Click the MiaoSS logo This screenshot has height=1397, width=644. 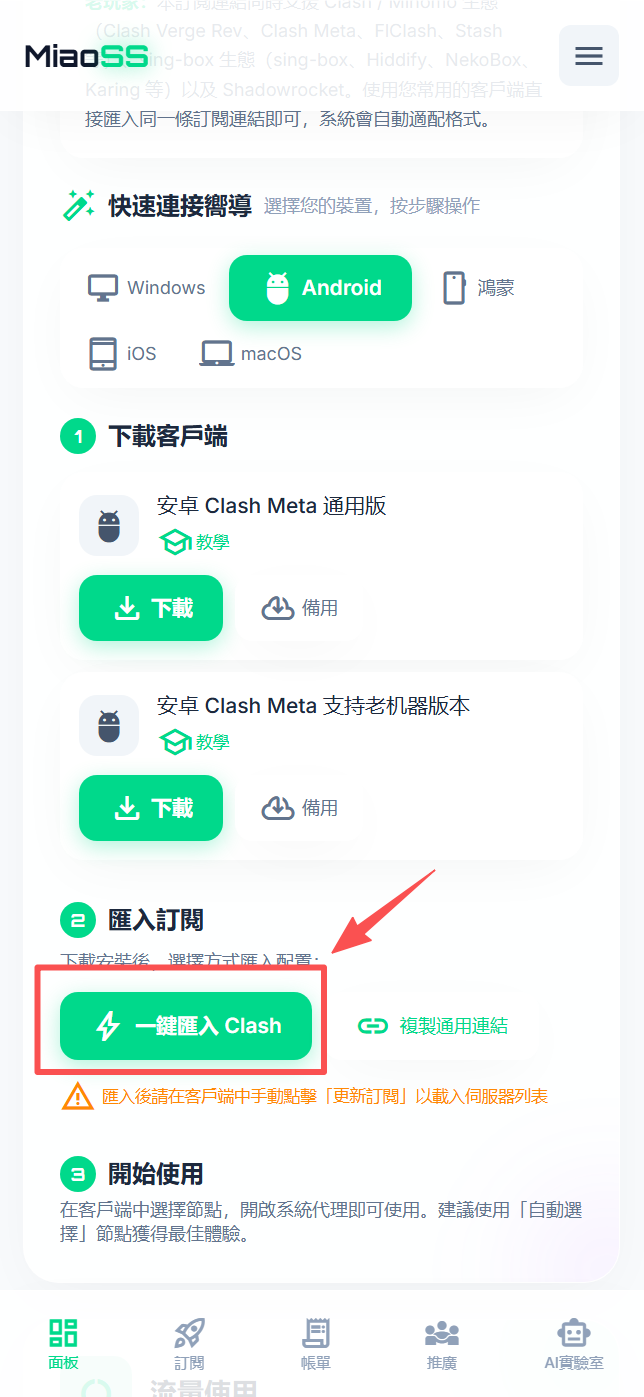point(87,56)
